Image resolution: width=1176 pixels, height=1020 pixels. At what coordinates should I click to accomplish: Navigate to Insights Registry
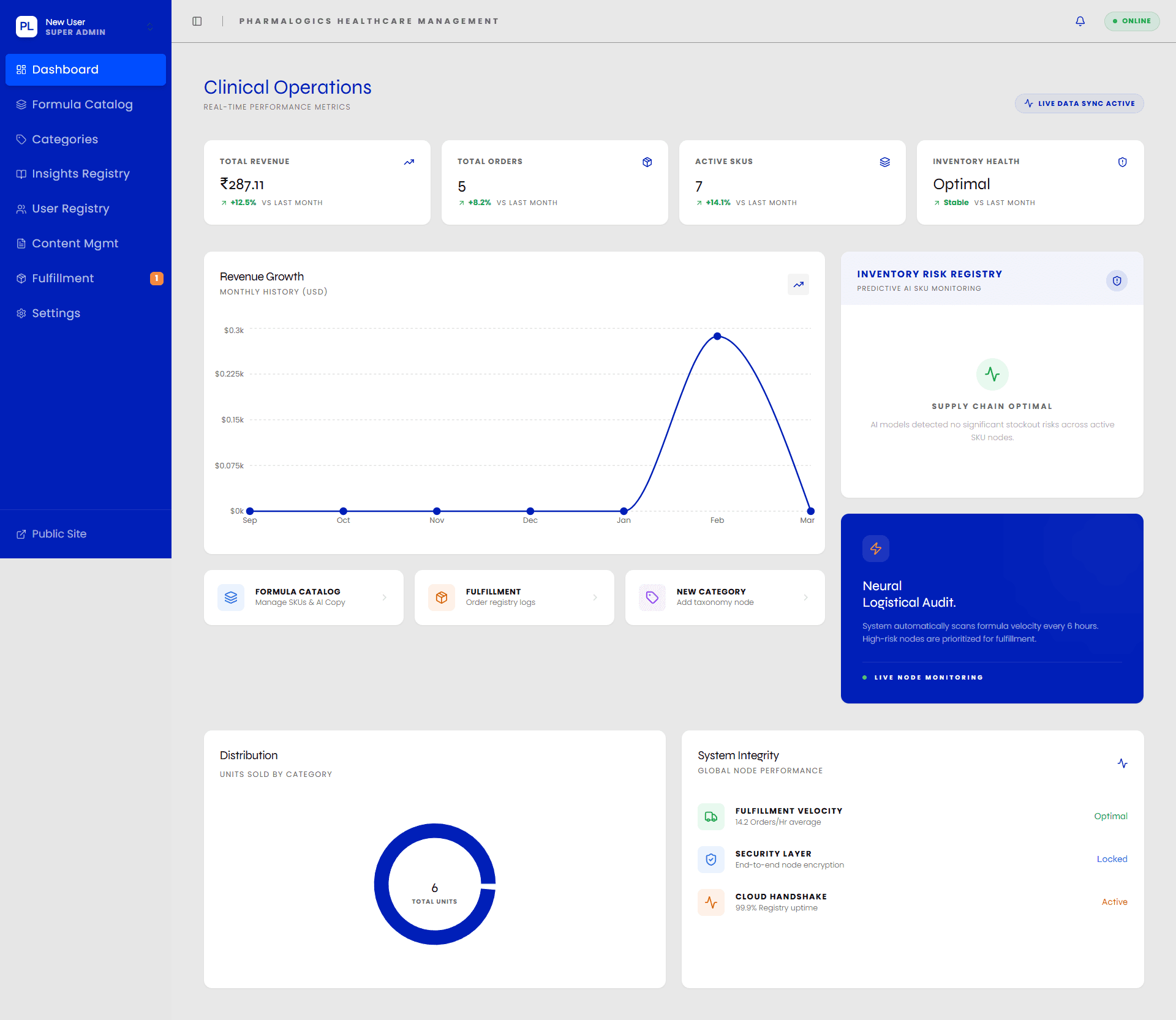pyautogui.click(x=86, y=174)
